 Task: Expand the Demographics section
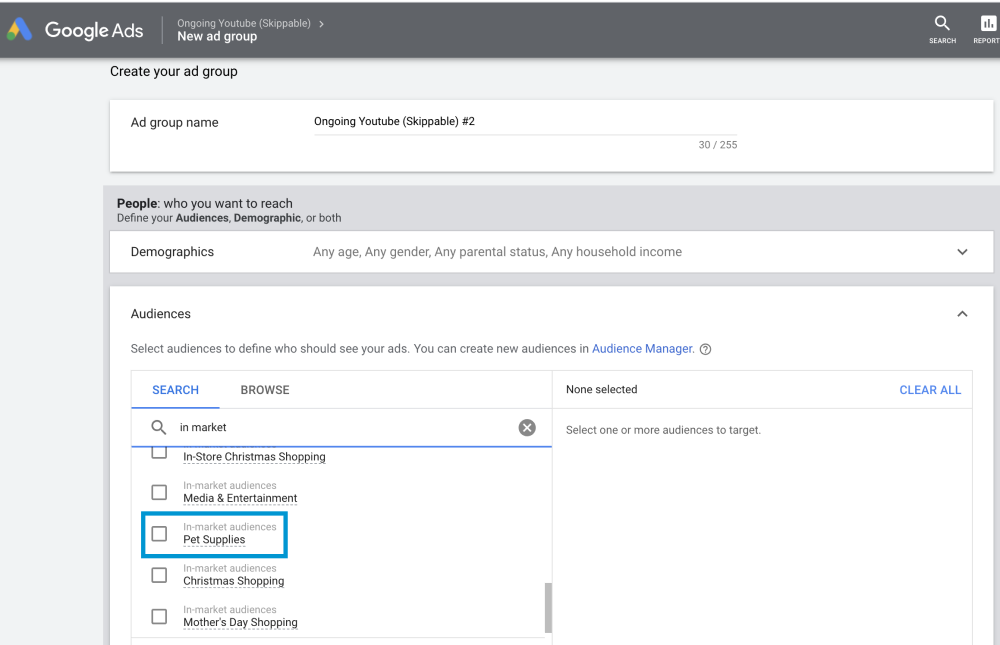click(962, 252)
